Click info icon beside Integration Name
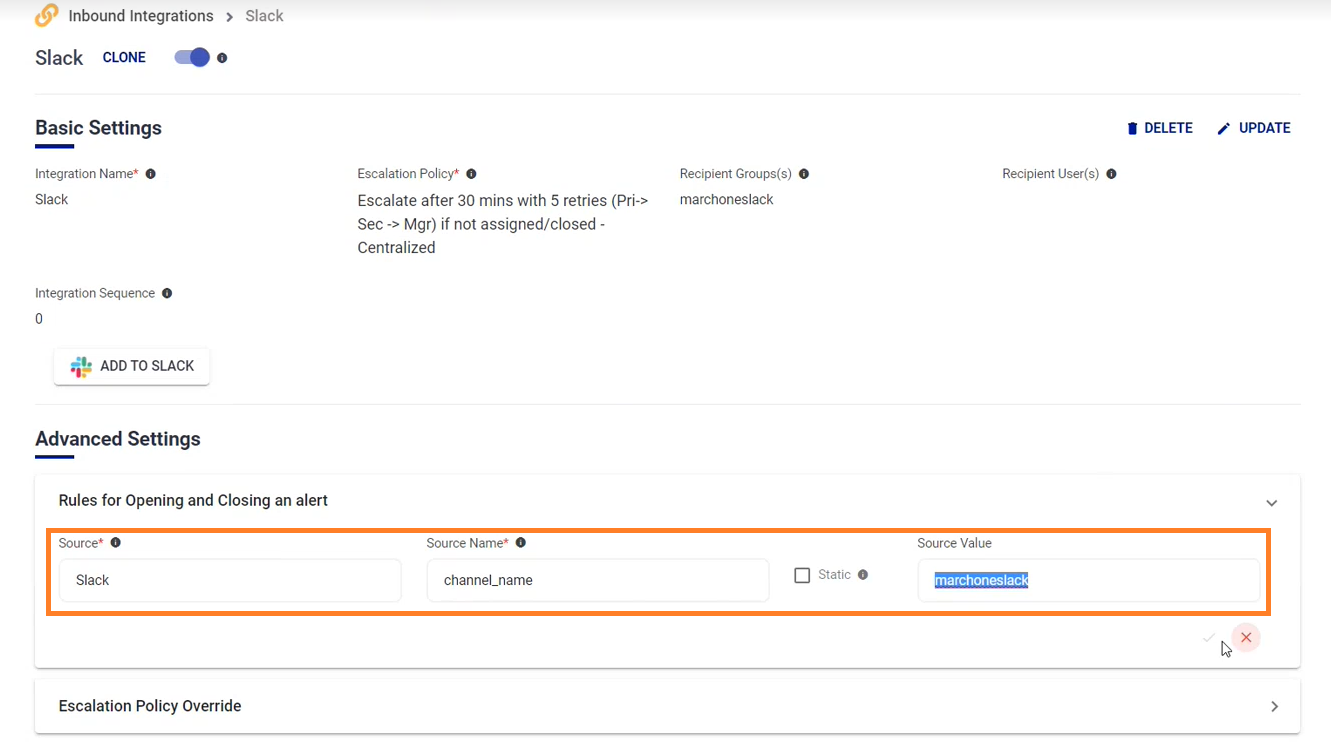This screenshot has height=749, width=1331. 151,174
